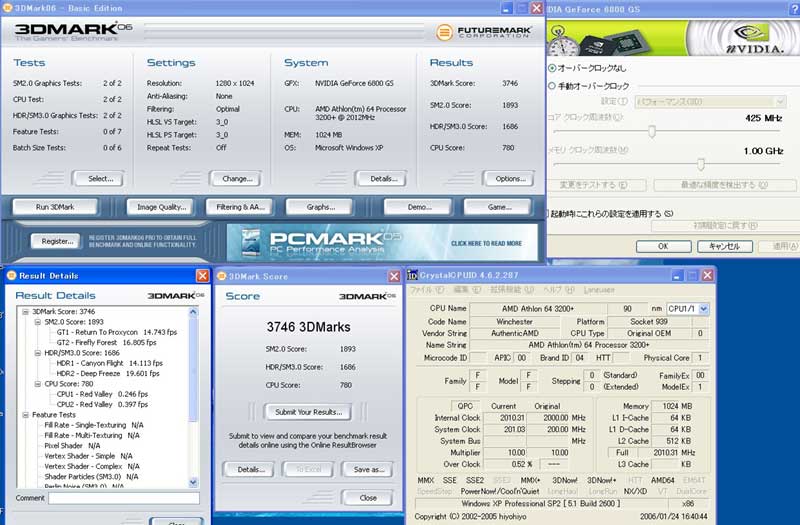This screenshot has height=525, width=800.
Task: Open Filtering & AA... tool
Action: click(240, 207)
